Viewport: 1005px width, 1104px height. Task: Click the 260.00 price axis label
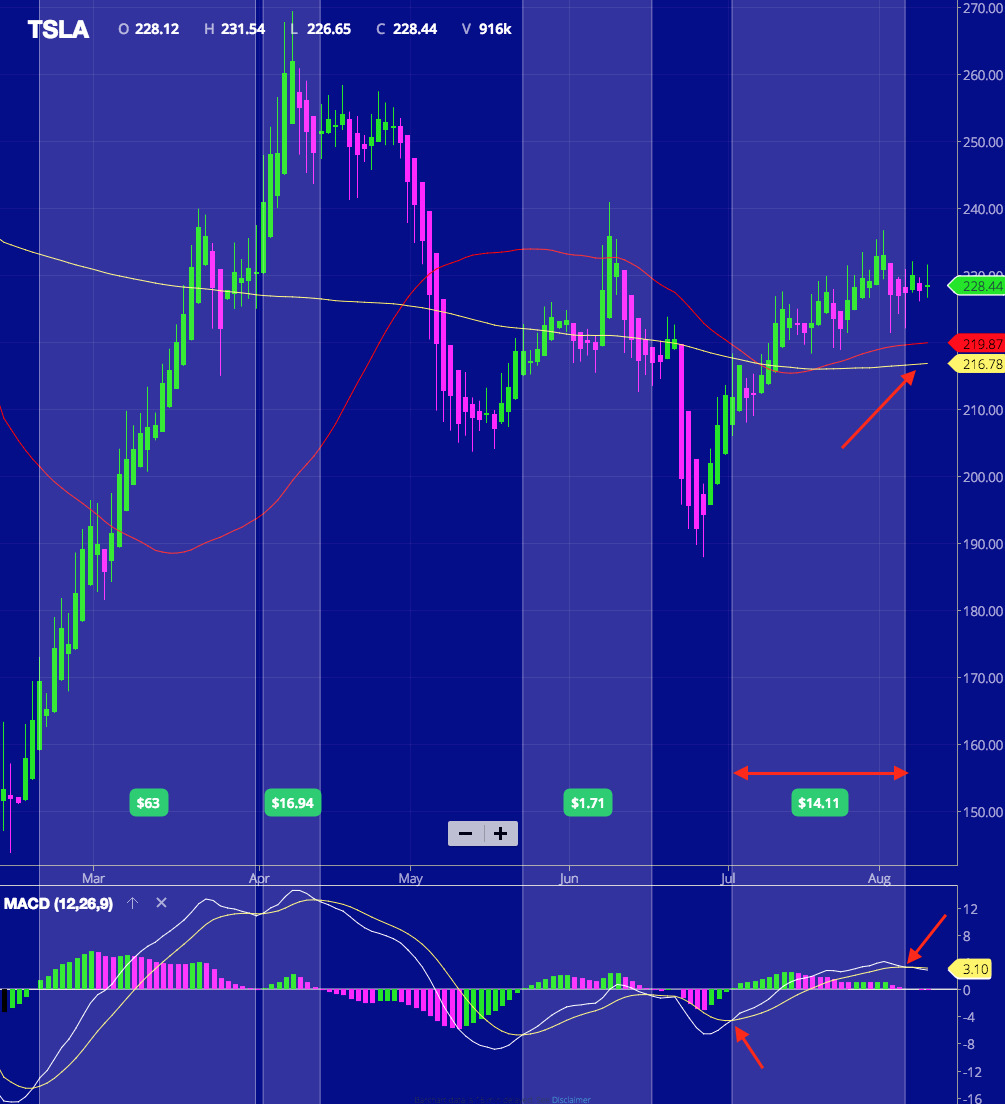pyautogui.click(x=983, y=75)
